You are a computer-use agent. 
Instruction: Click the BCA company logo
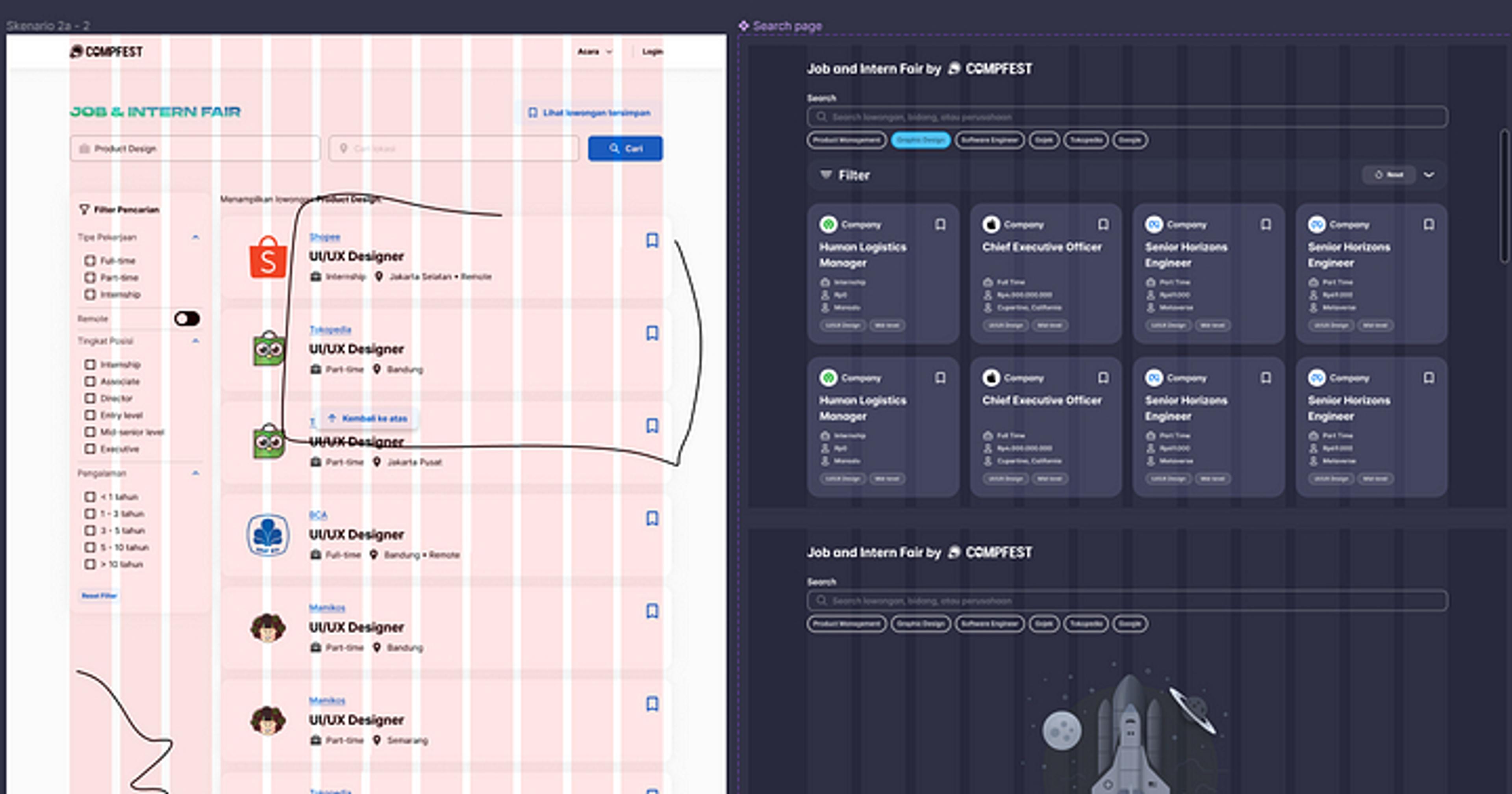click(x=268, y=535)
